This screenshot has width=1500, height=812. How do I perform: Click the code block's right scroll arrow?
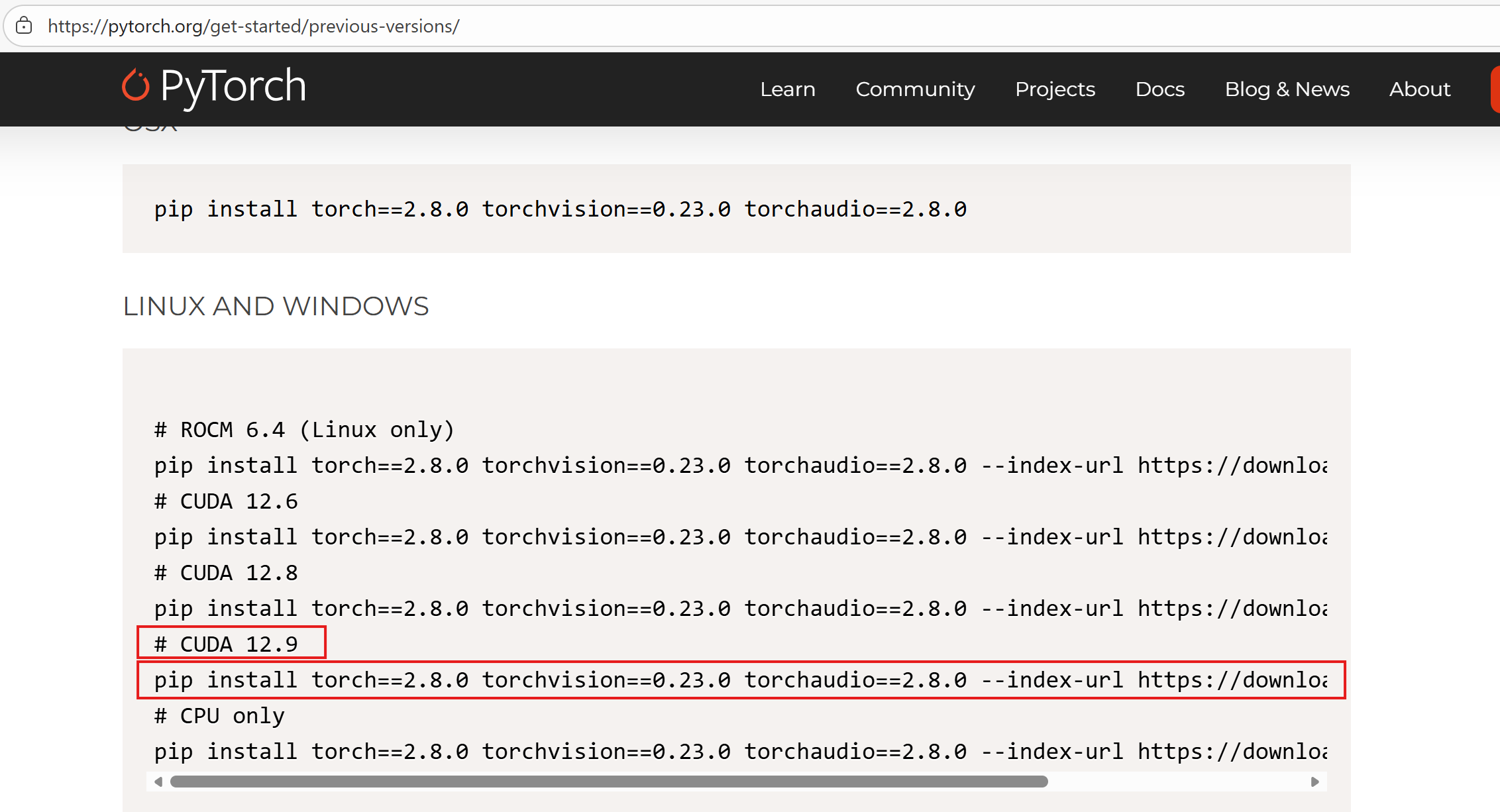(1315, 782)
